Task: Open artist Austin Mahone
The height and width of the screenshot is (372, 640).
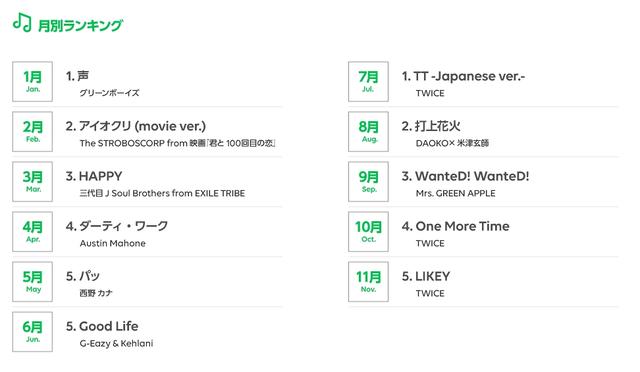Action: tap(113, 243)
